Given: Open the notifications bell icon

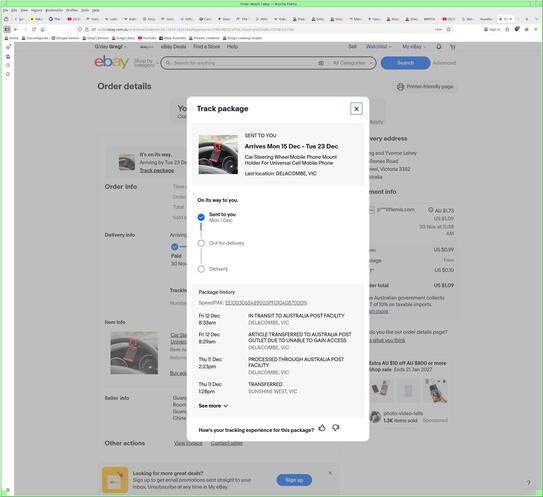Looking at the screenshot, I should 438,46.
